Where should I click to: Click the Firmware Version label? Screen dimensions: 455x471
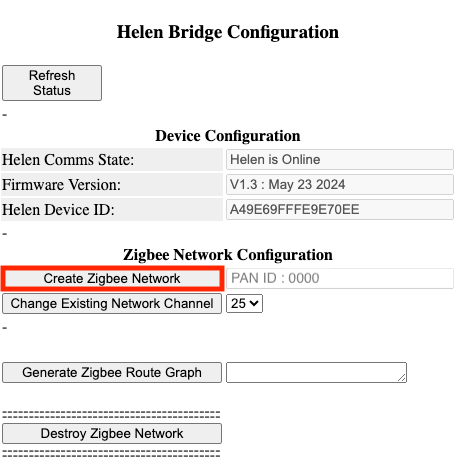(x=61, y=185)
